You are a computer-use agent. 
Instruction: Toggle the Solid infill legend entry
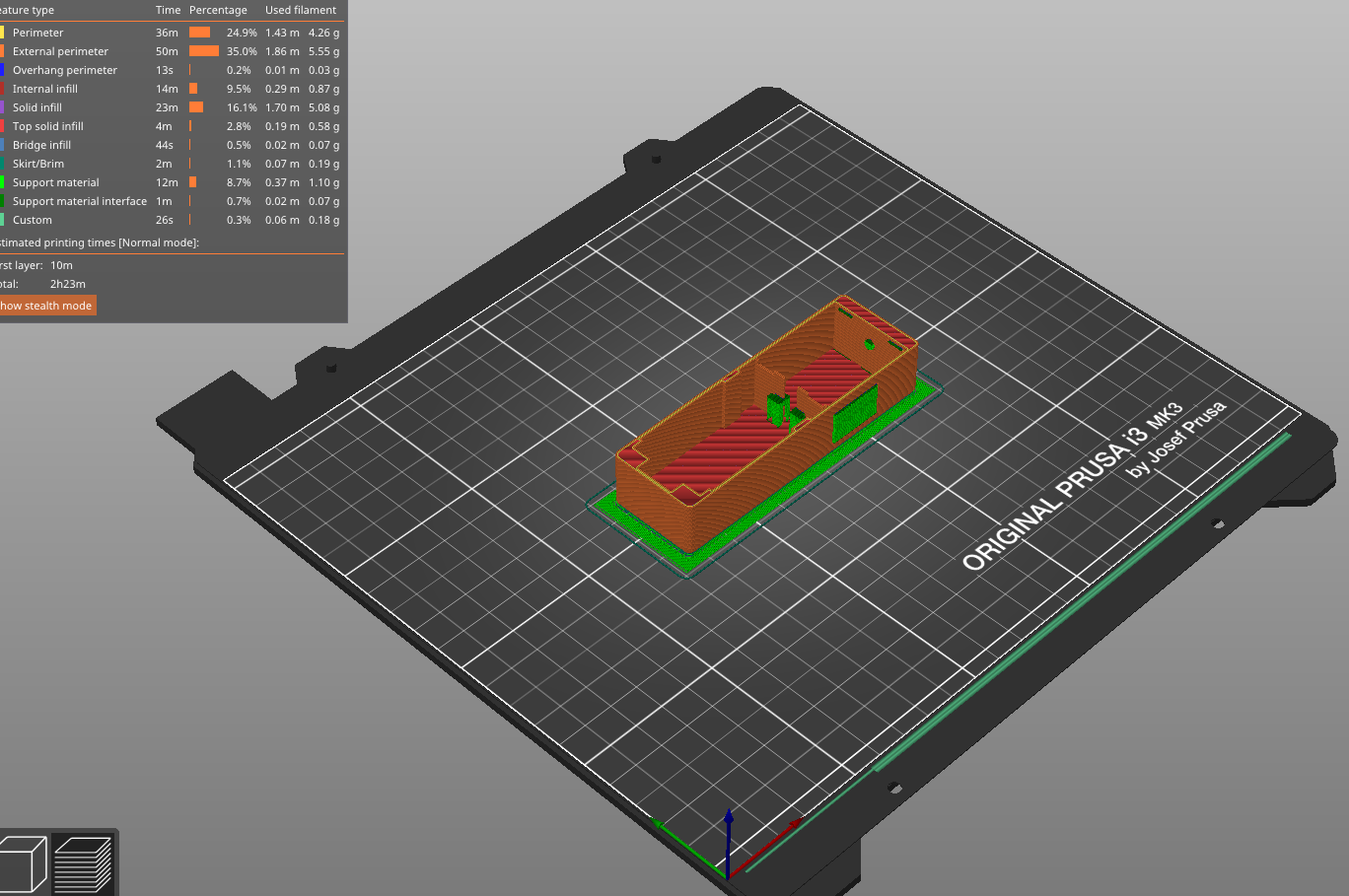click(36, 107)
